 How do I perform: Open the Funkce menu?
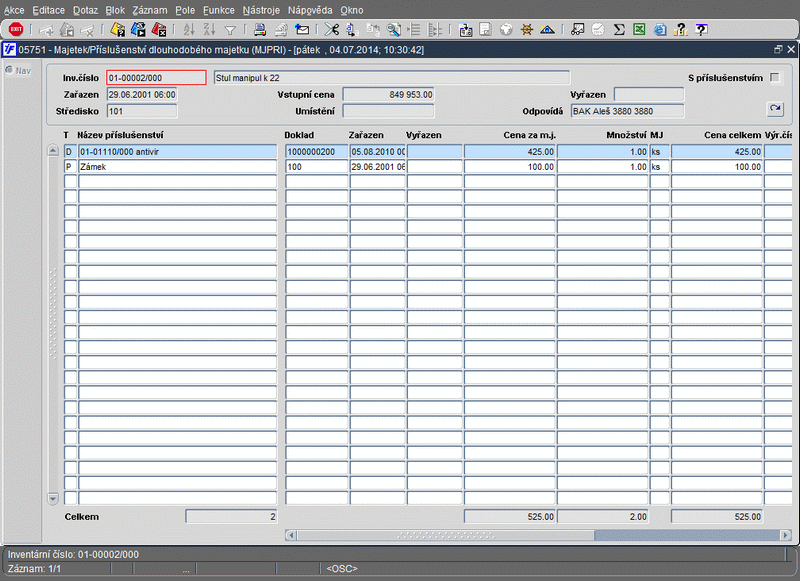click(x=219, y=10)
